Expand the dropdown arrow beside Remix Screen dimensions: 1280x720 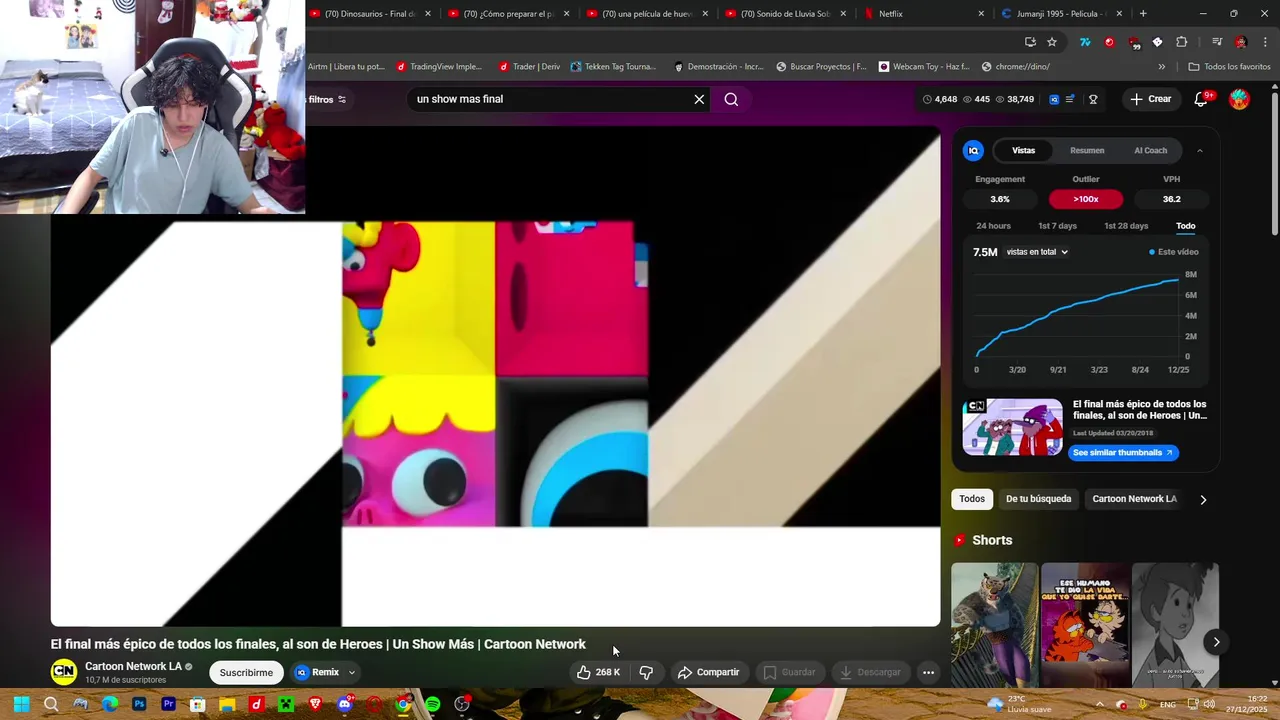tap(351, 673)
